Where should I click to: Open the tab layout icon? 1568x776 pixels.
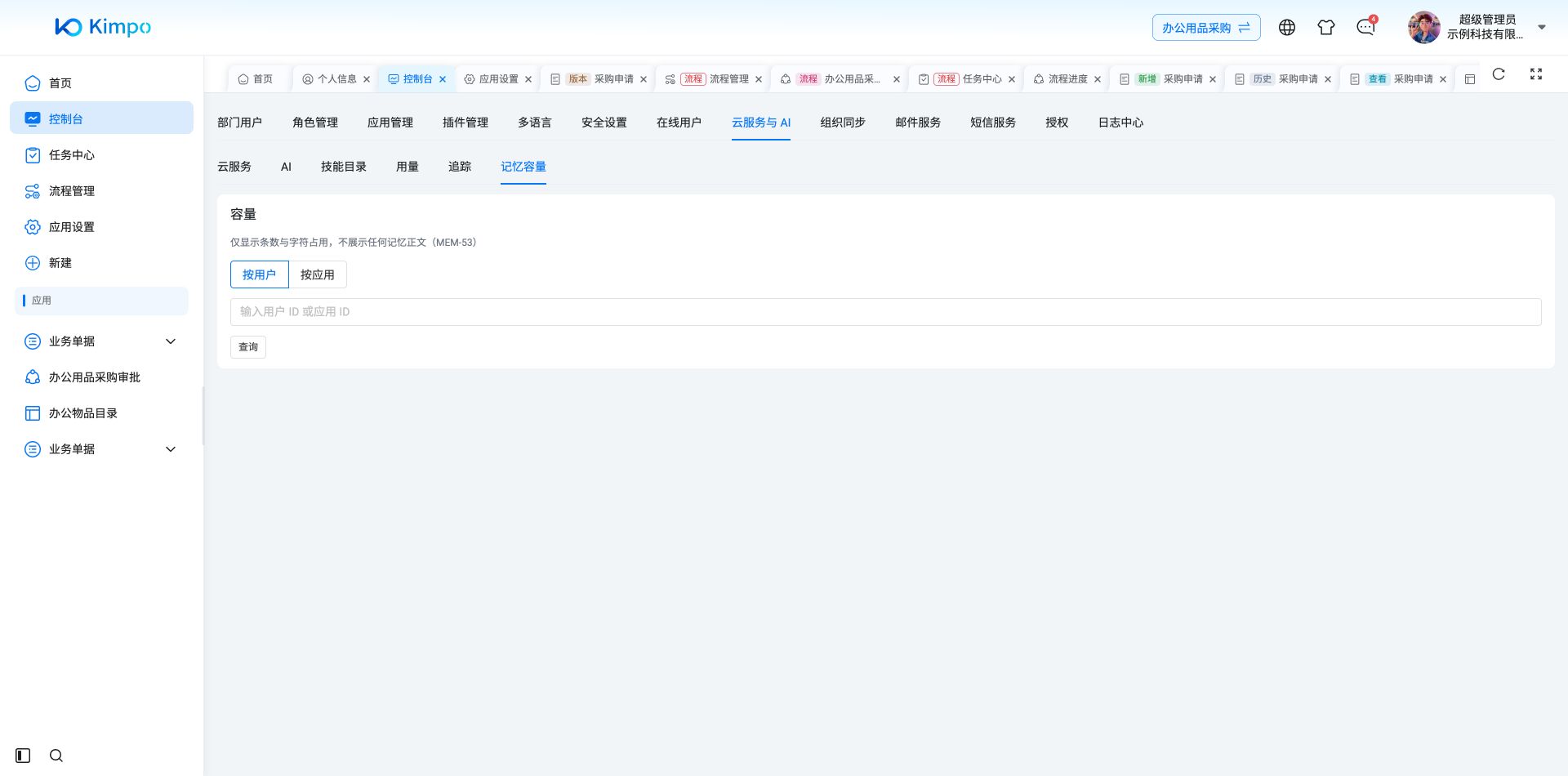(x=1470, y=79)
